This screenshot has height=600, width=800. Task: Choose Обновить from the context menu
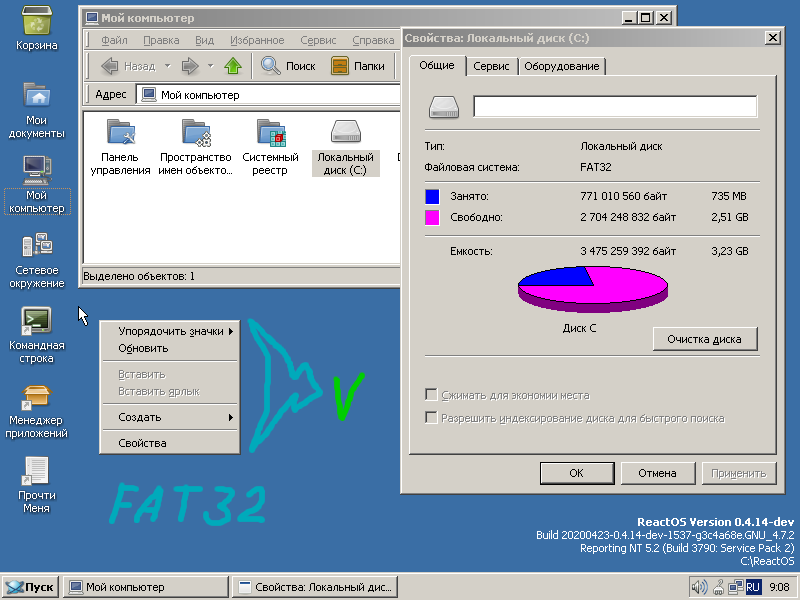tap(170, 348)
